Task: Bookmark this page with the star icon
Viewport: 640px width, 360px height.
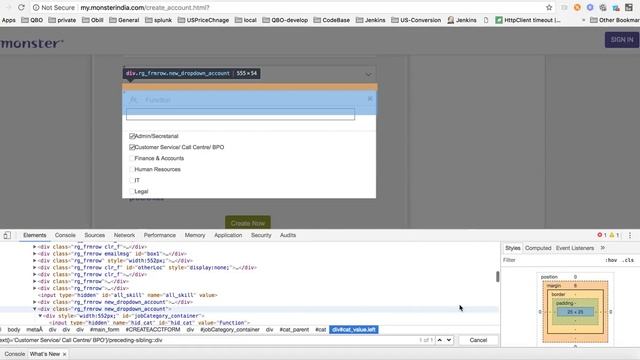Action: [549, 7]
